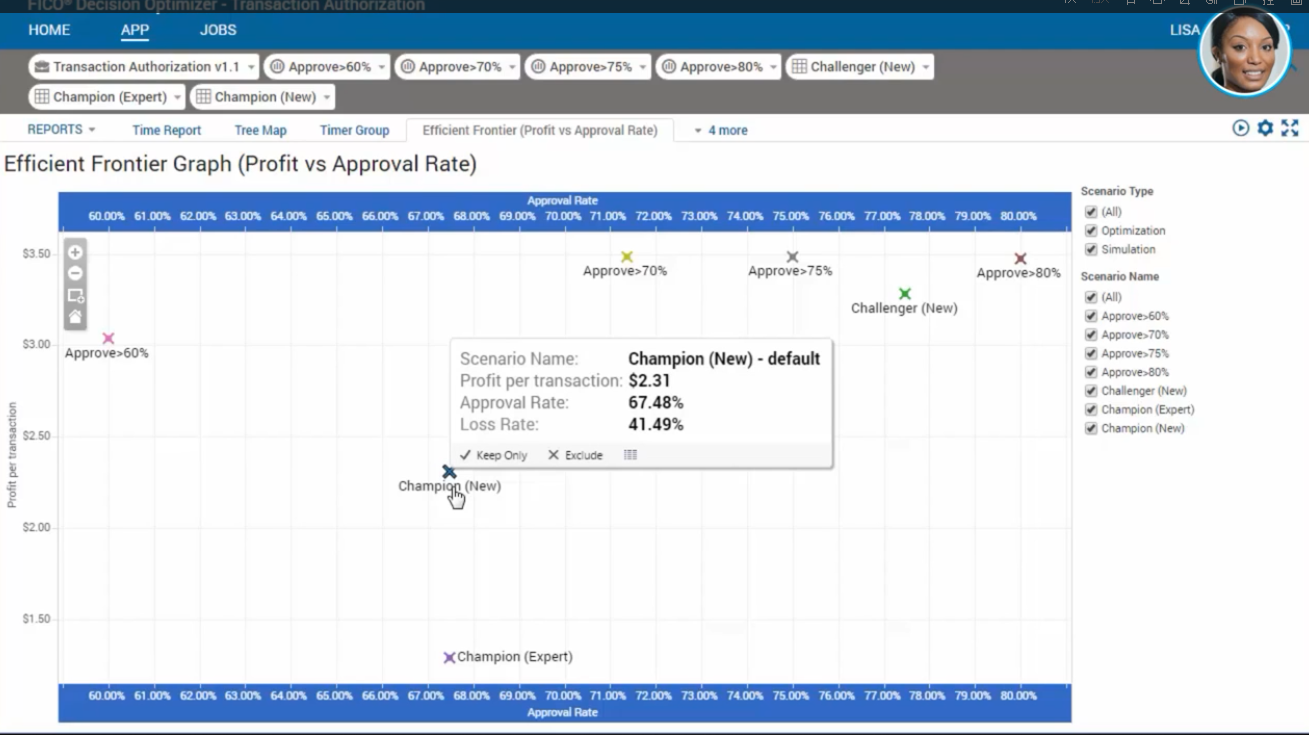The height and width of the screenshot is (735, 1309).
Task: Toggle Scenario Type (All) checkbox
Action: (1091, 212)
